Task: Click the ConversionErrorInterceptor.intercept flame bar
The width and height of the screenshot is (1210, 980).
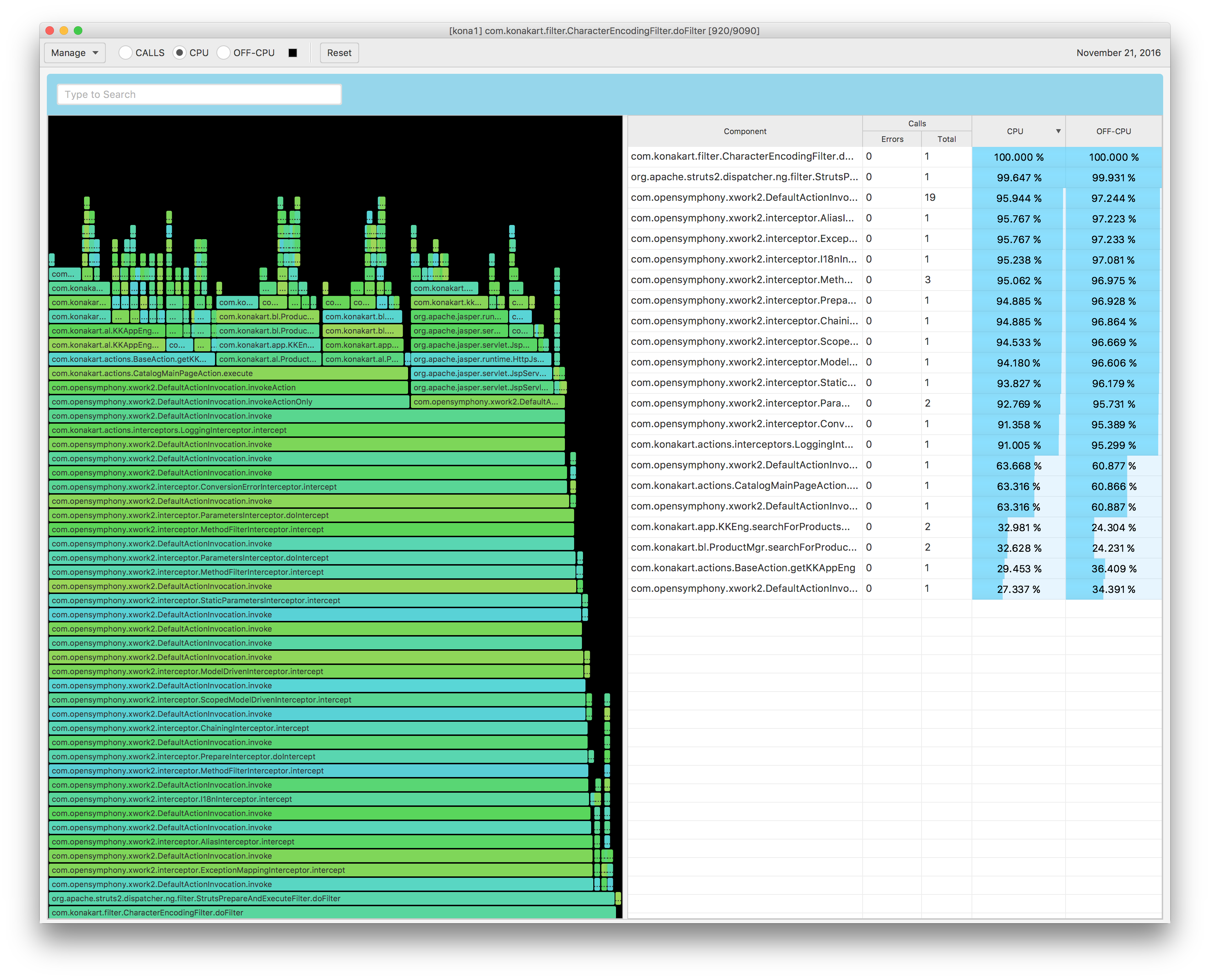Action: point(308,487)
